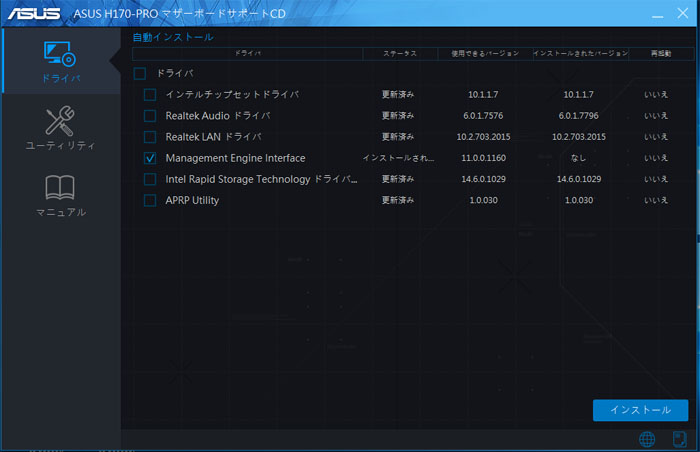Click the なし installed version cell
The height and width of the screenshot is (452, 700).
[579, 158]
